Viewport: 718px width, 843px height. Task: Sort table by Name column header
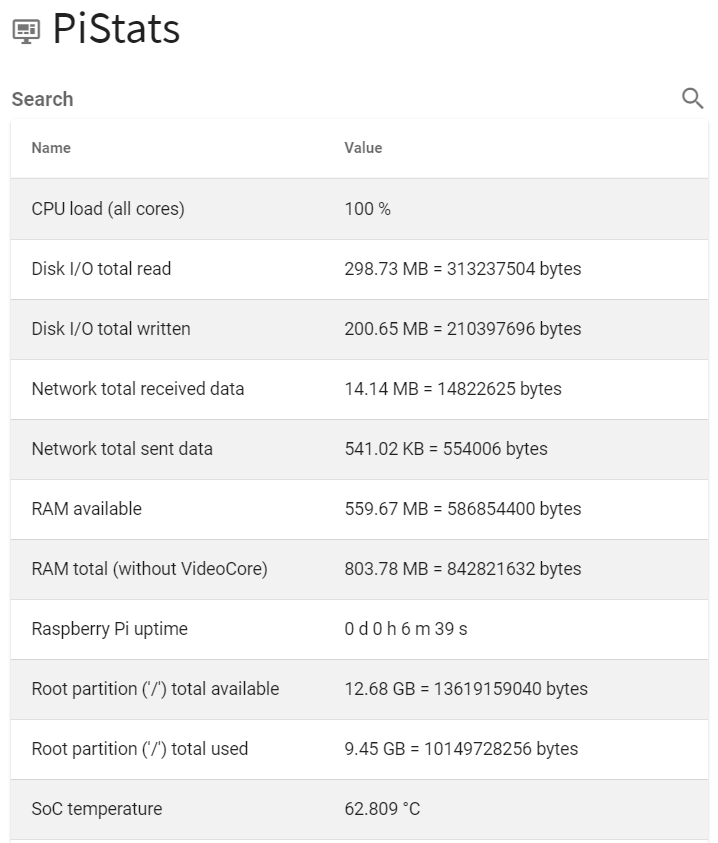51,148
